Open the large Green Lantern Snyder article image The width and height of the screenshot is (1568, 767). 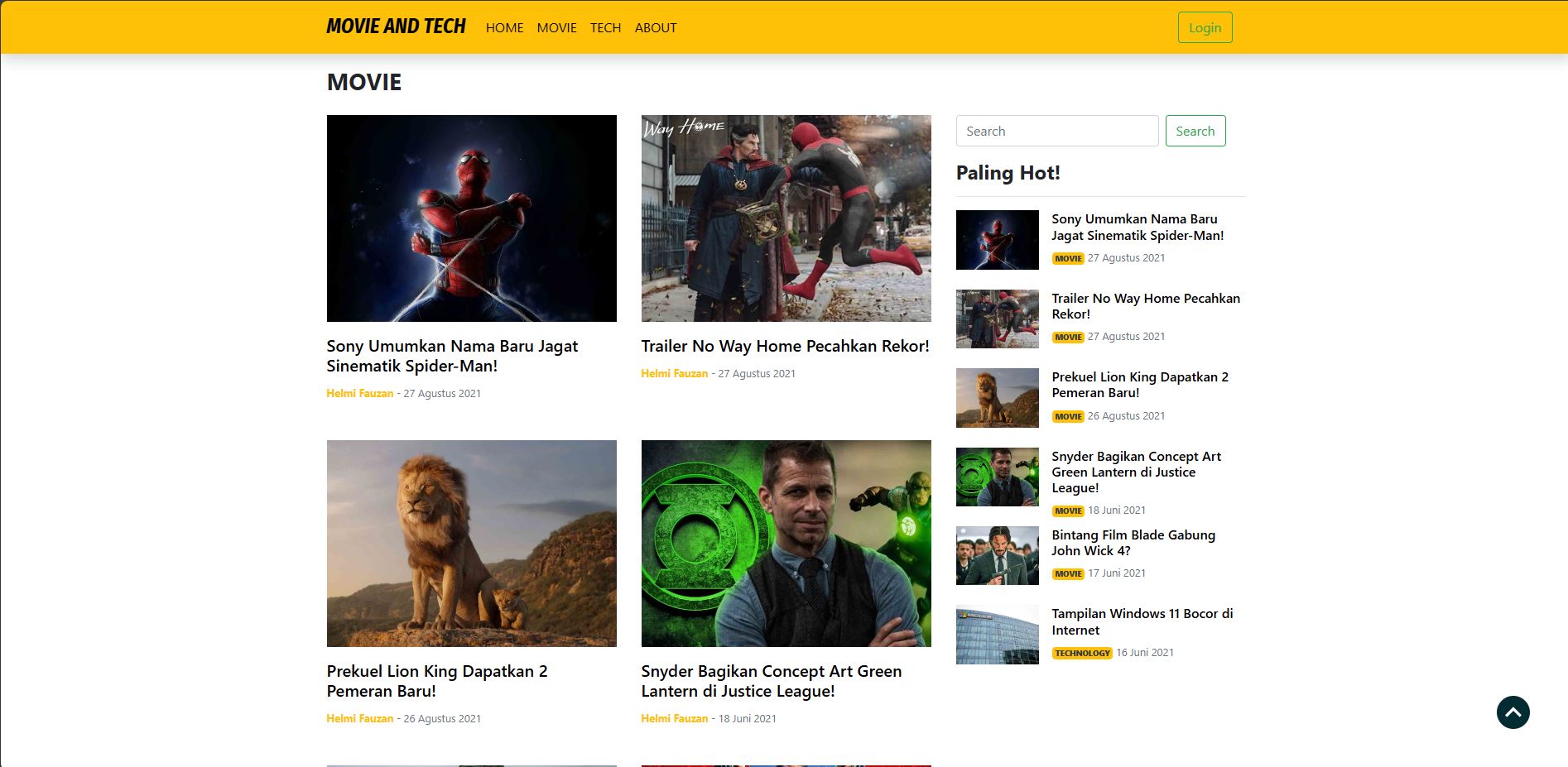point(786,544)
